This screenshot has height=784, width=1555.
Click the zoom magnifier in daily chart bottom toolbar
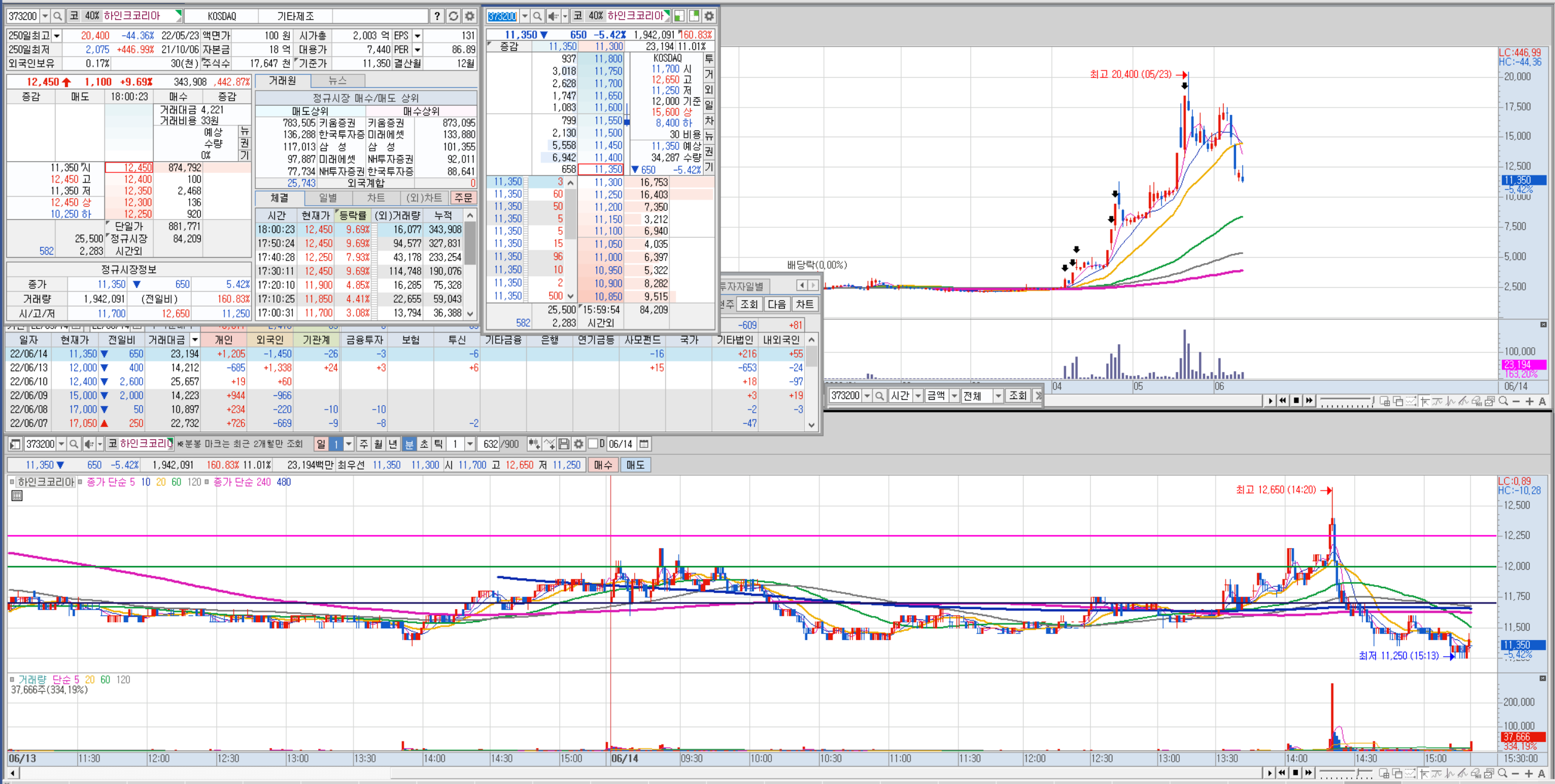tap(1504, 401)
